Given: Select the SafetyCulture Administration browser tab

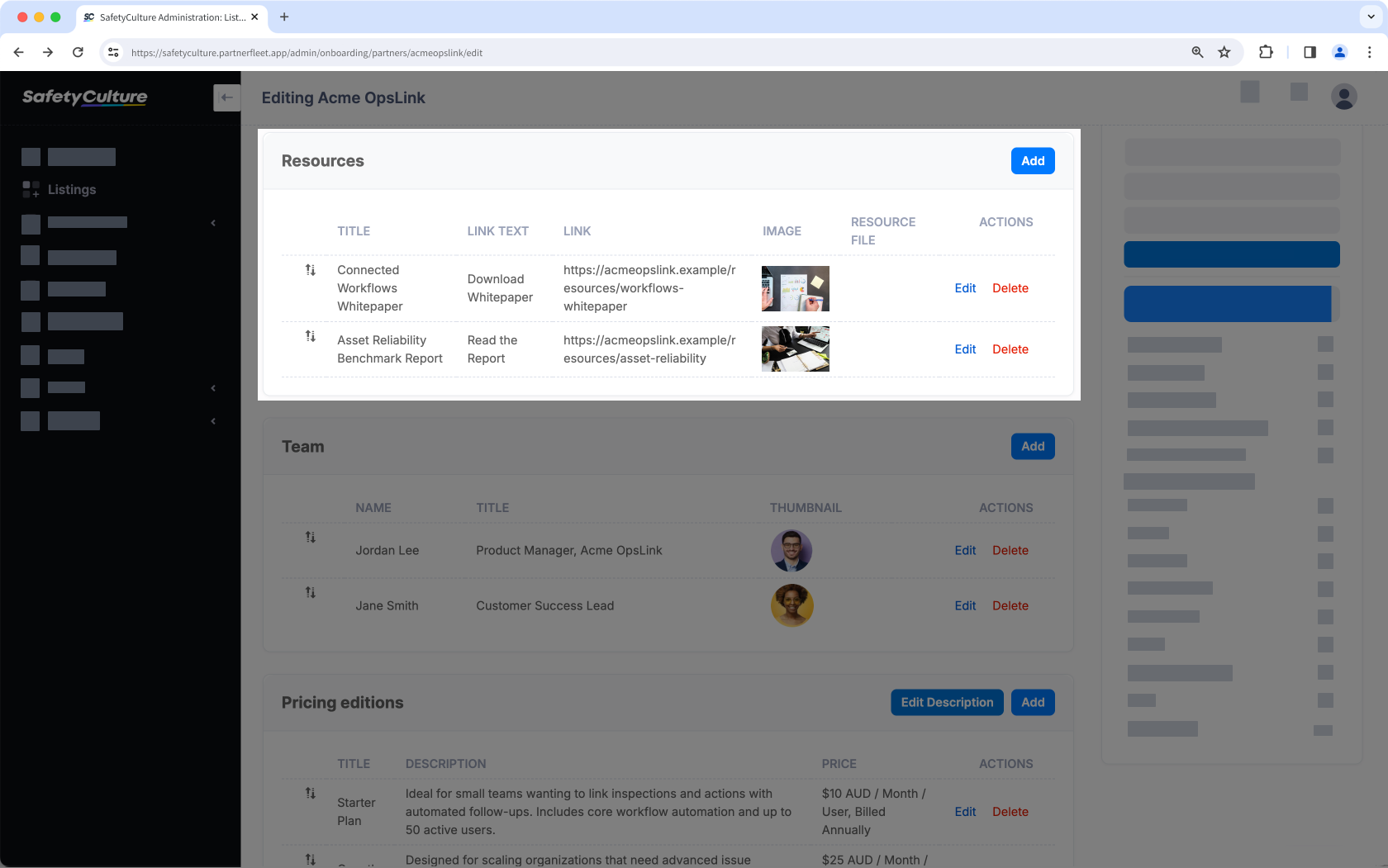Looking at the screenshot, I should click(170, 17).
